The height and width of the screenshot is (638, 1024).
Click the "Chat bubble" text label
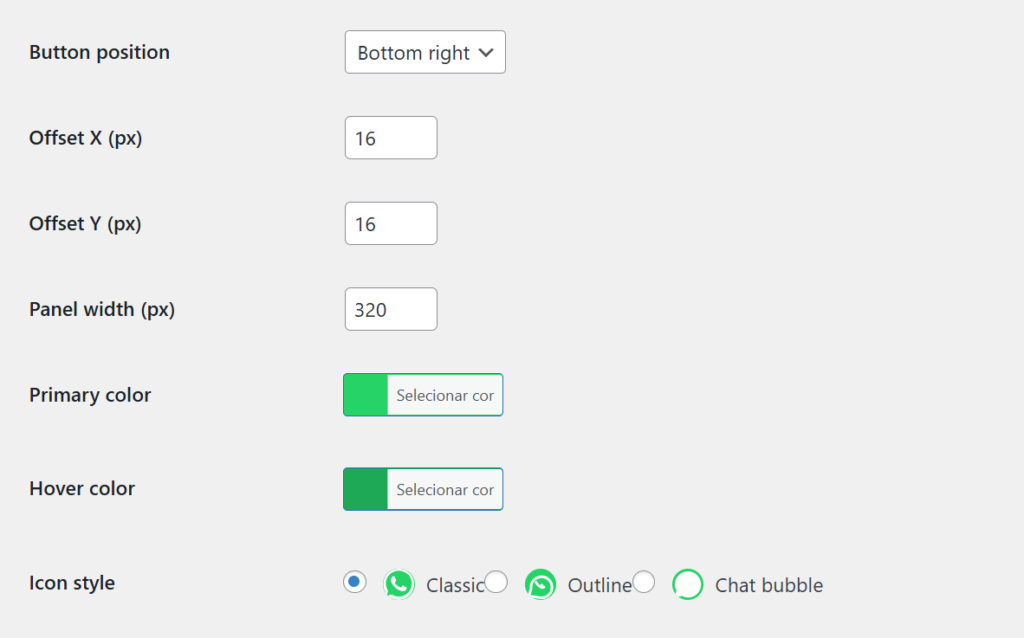pos(768,586)
